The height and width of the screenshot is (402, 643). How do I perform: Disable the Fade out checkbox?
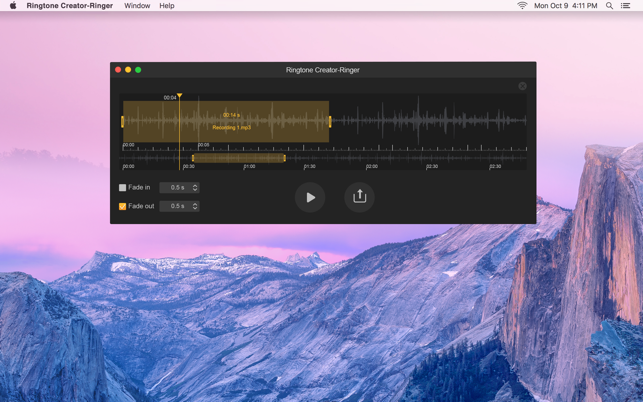(123, 206)
